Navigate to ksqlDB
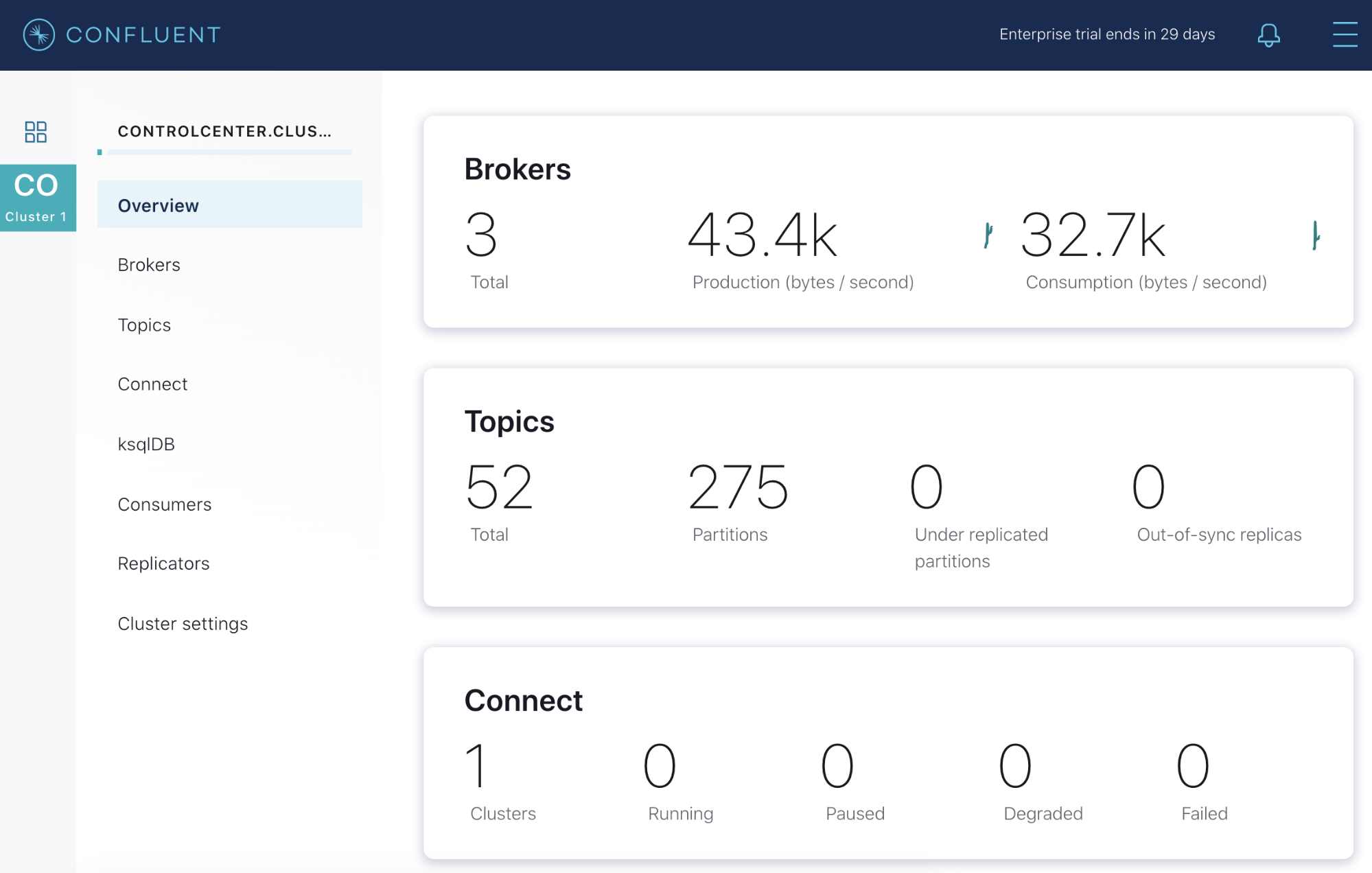 [146, 444]
